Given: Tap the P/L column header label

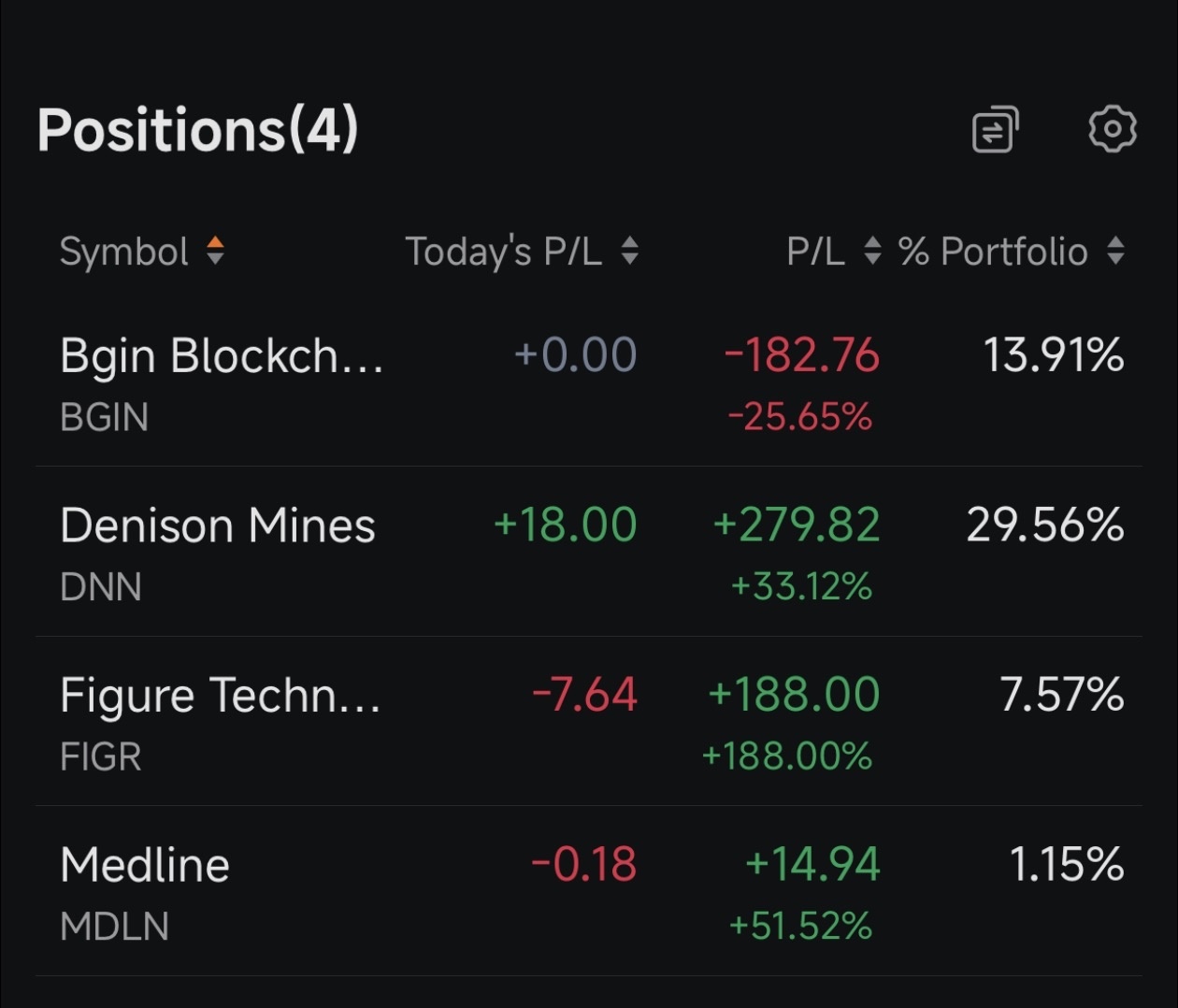Looking at the screenshot, I should (816, 252).
